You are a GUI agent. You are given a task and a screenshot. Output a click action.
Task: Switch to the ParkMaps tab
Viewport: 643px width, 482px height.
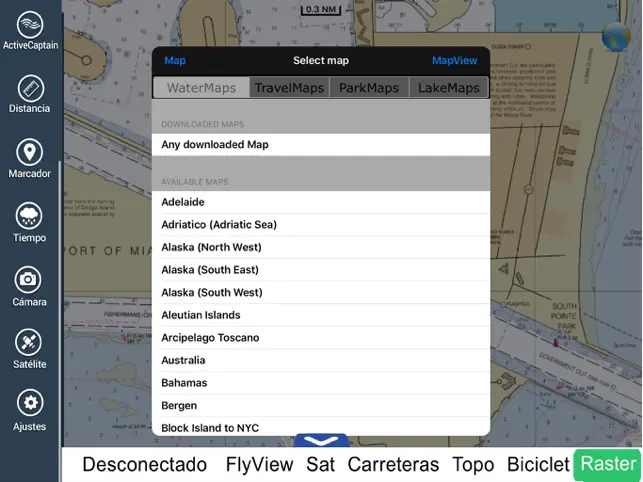tap(369, 88)
